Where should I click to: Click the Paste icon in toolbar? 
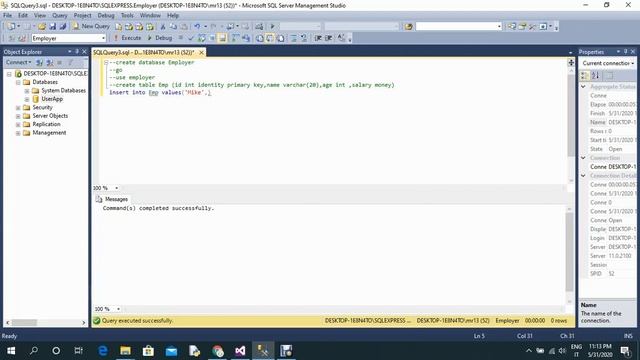click(184, 27)
